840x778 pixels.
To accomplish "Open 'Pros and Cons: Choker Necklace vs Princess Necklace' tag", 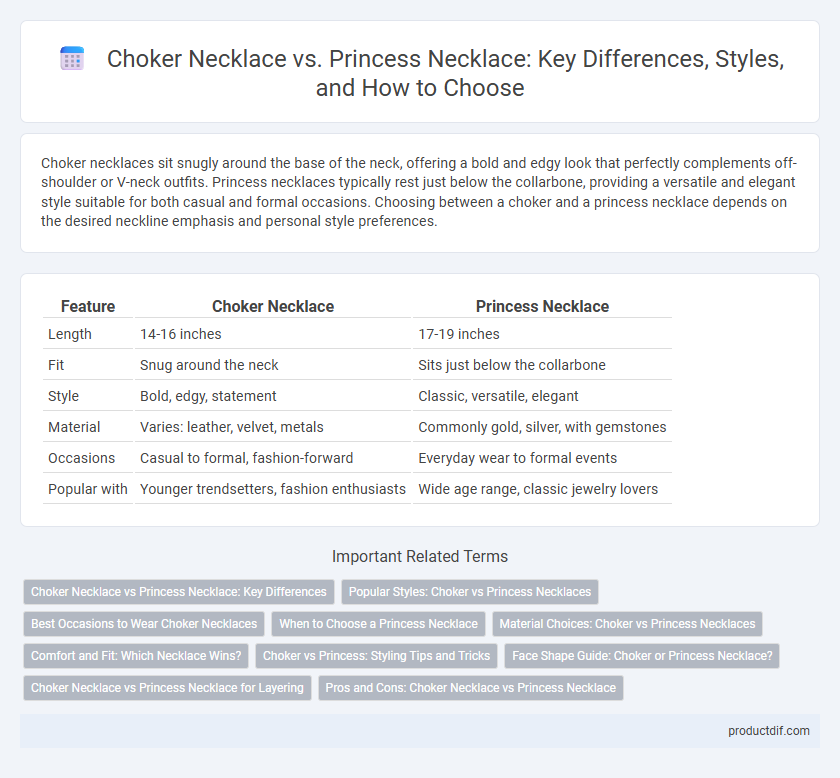I will (471, 687).
